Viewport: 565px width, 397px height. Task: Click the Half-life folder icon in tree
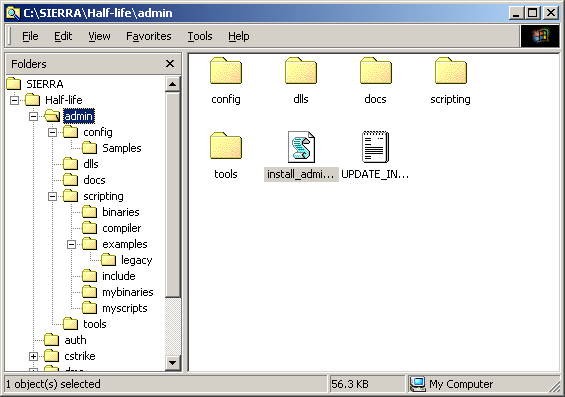coord(32,100)
